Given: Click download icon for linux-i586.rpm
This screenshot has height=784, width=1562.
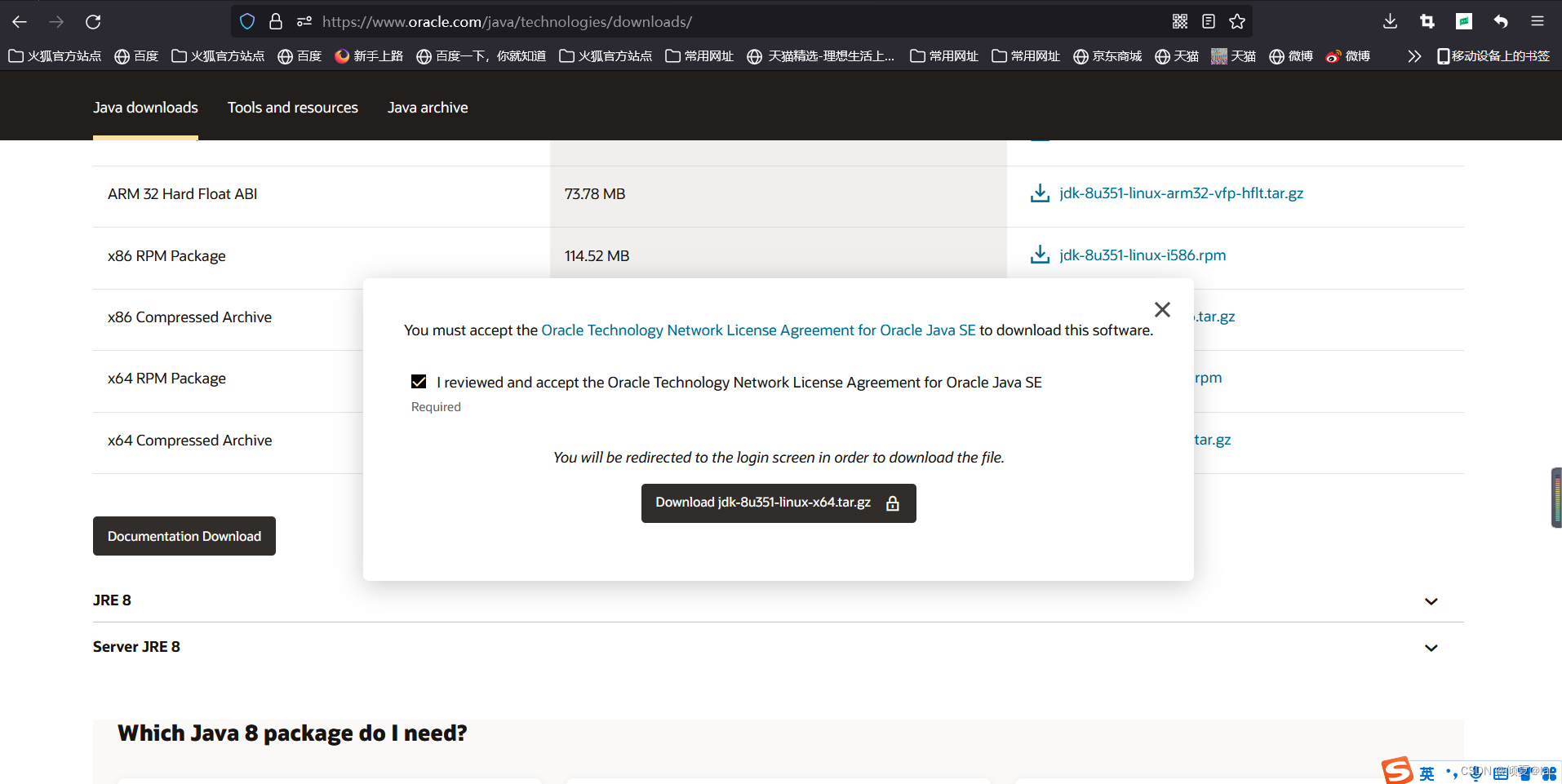Looking at the screenshot, I should click(x=1040, y=255).
